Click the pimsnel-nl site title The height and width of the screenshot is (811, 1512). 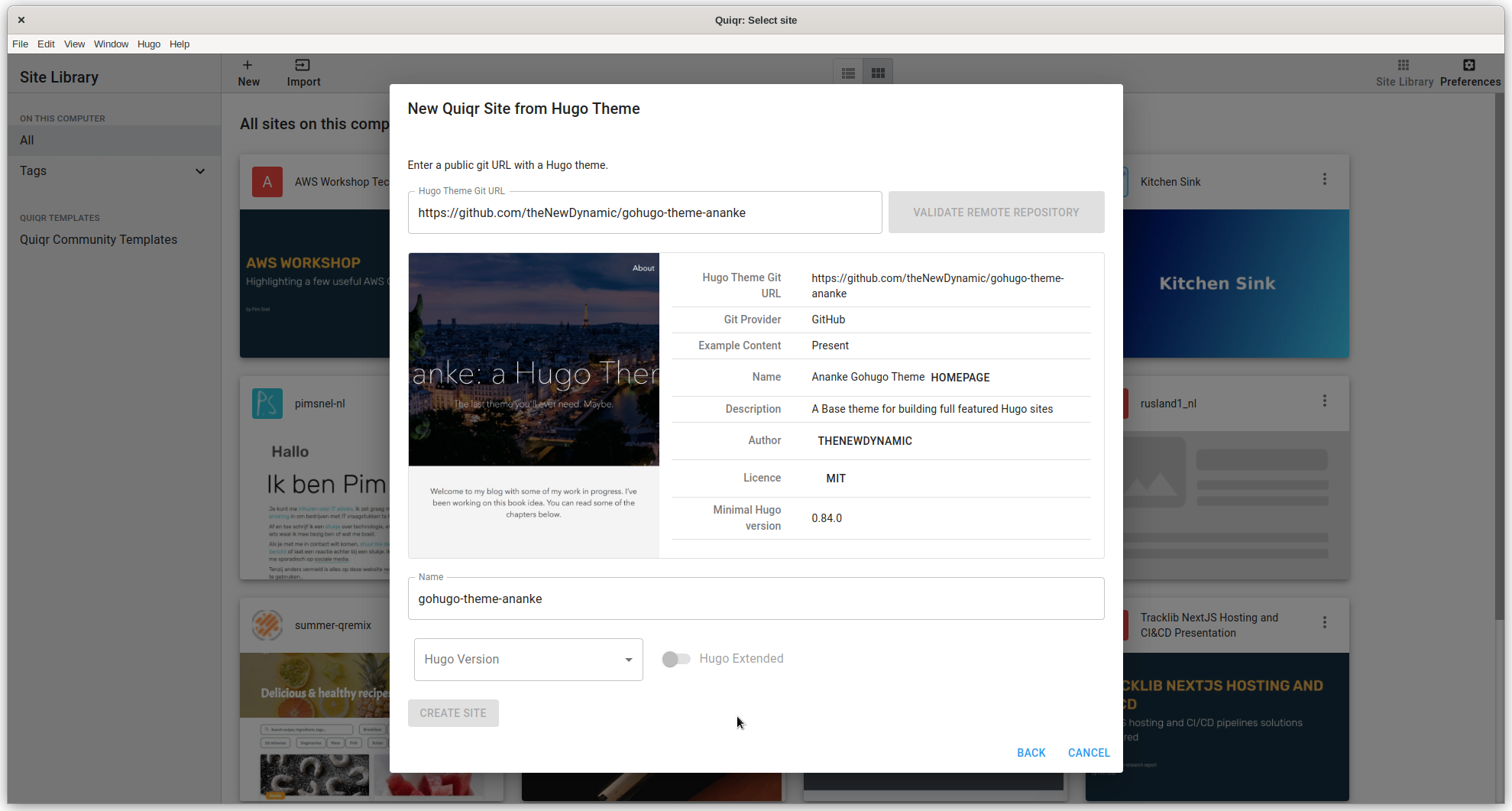pos(320,404)
